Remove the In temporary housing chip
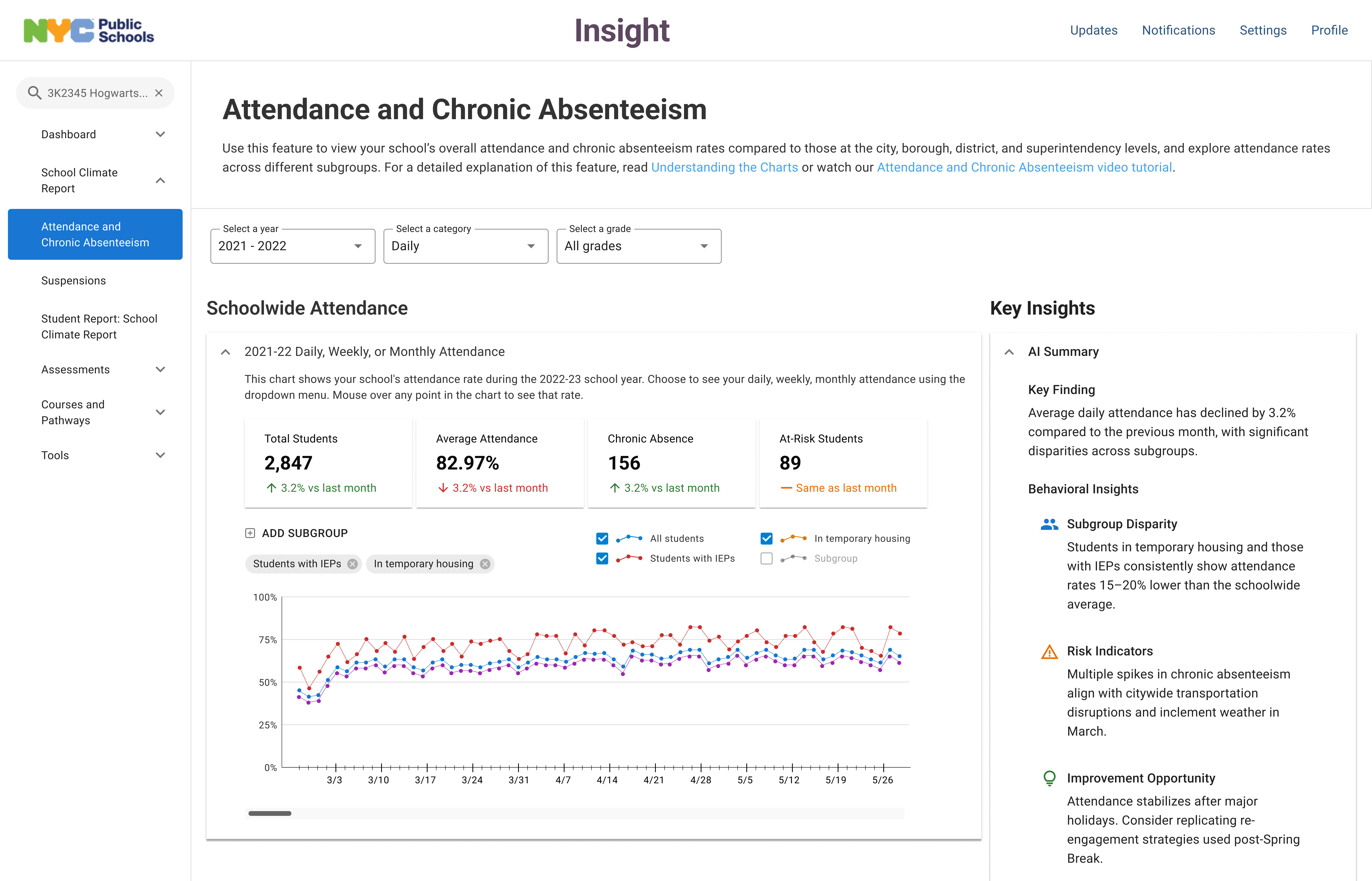Screen dimensions: 1372x881 485,564
